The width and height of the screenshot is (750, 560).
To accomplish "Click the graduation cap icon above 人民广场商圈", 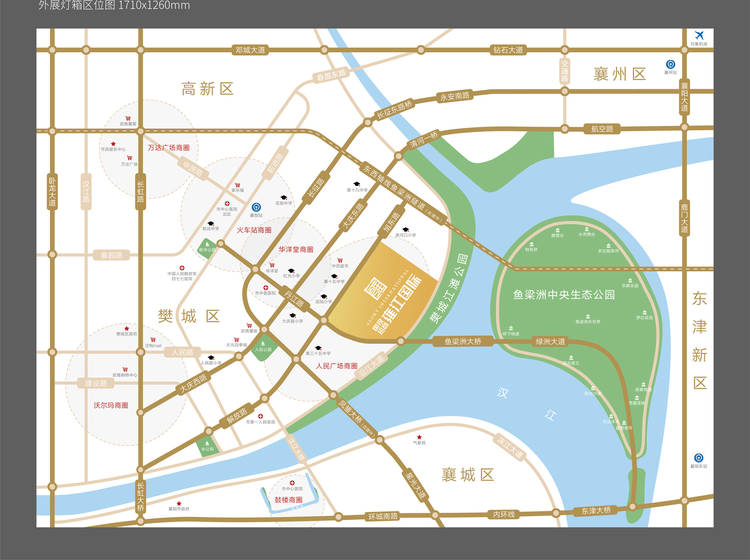I will pyautogui.click(x=318, y=348).
